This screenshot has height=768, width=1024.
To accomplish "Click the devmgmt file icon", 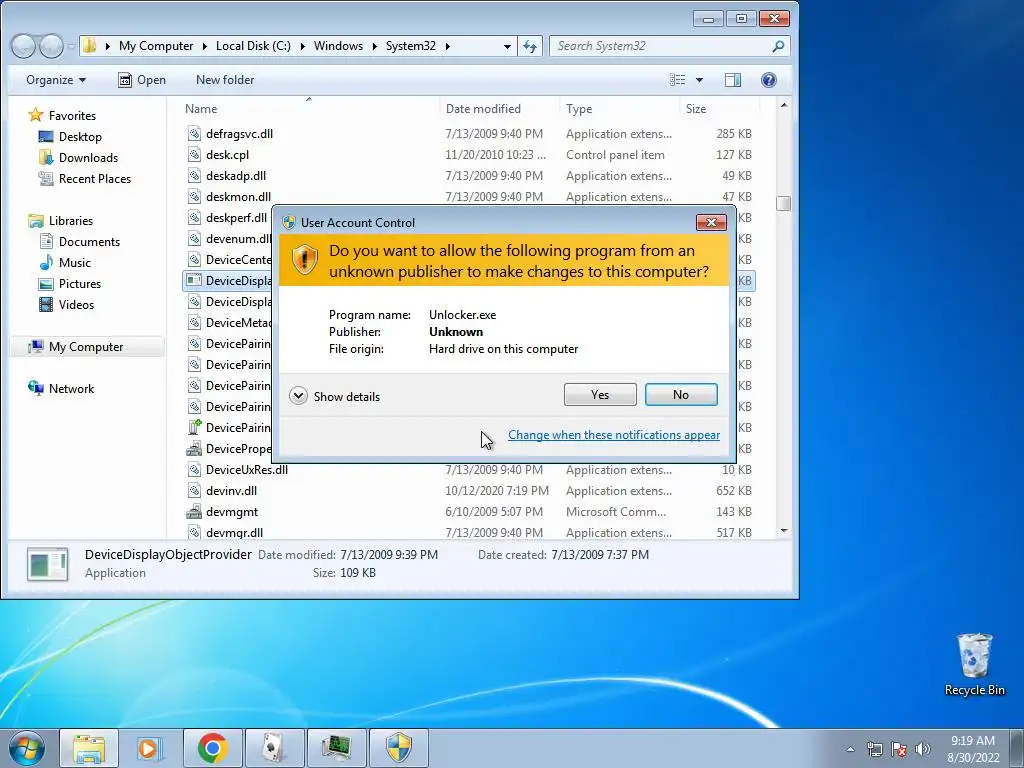I will coord(194,512).
